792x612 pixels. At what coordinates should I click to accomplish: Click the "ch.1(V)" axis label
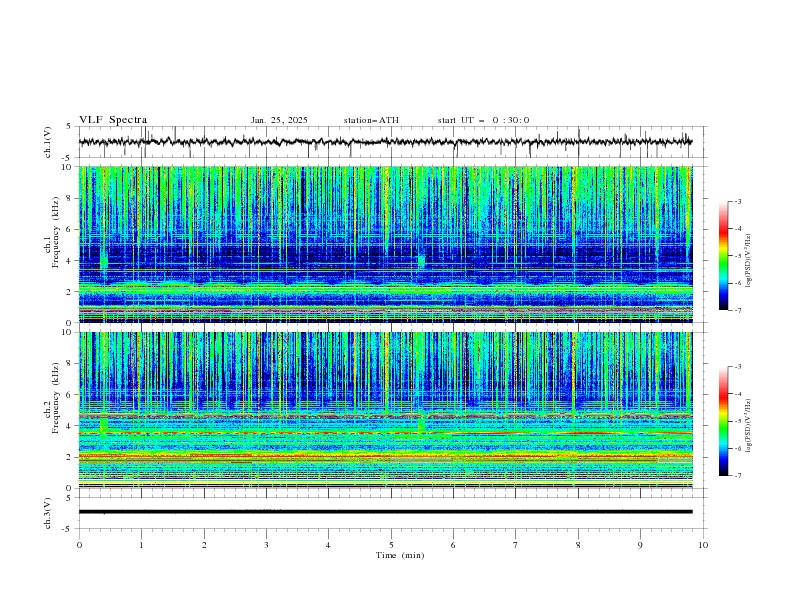click(x=48, y=142)
